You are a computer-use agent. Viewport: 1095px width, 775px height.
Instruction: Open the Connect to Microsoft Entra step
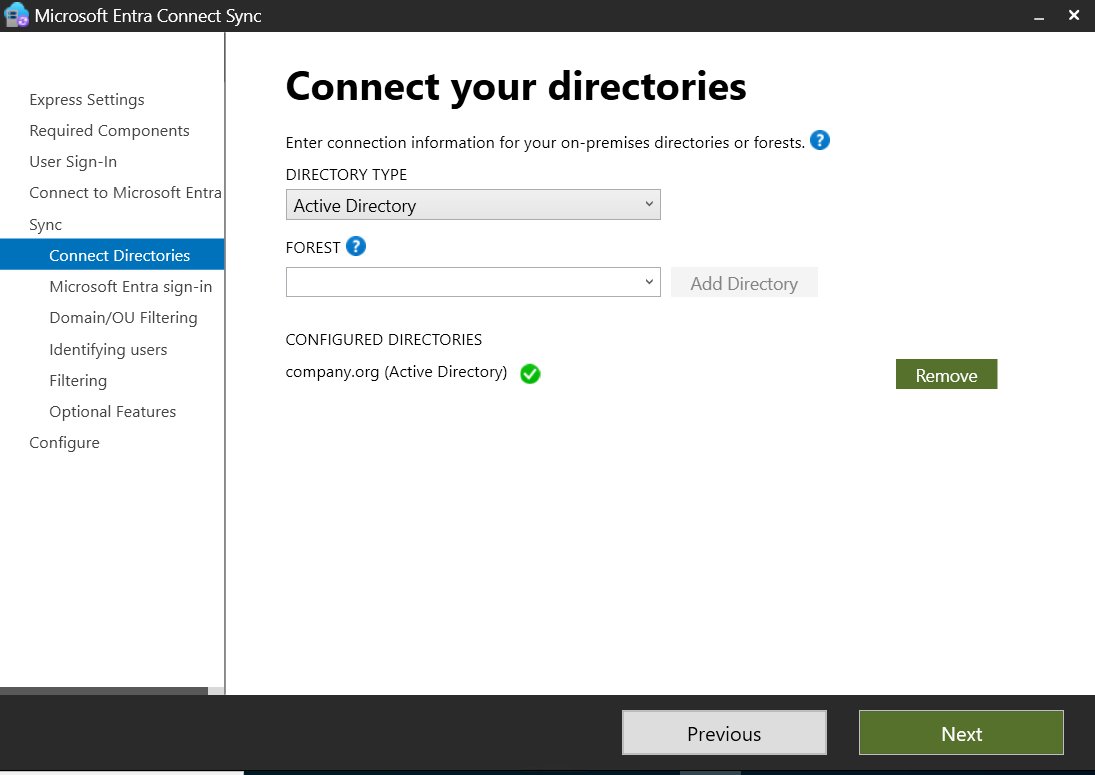point(125,193)
